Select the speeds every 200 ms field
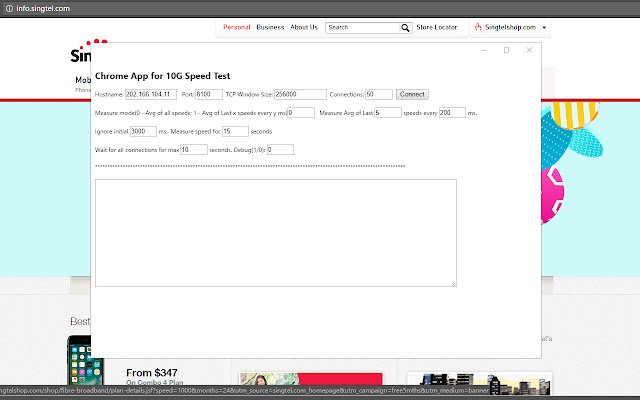640x400 pixels. click(452, 113)
